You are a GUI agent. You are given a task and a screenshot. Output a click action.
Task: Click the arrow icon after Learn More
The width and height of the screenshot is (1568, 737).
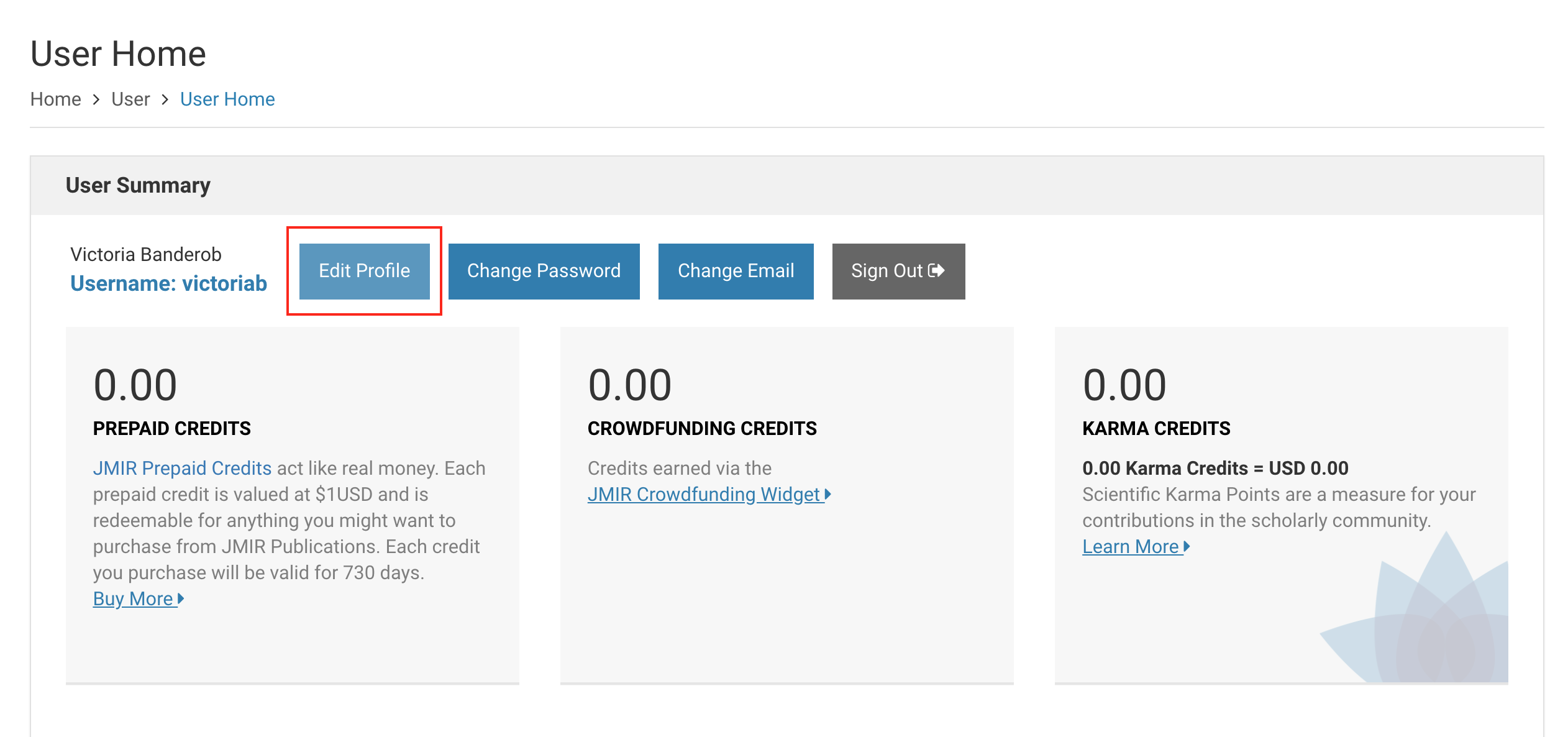[x=1187, y=546]
